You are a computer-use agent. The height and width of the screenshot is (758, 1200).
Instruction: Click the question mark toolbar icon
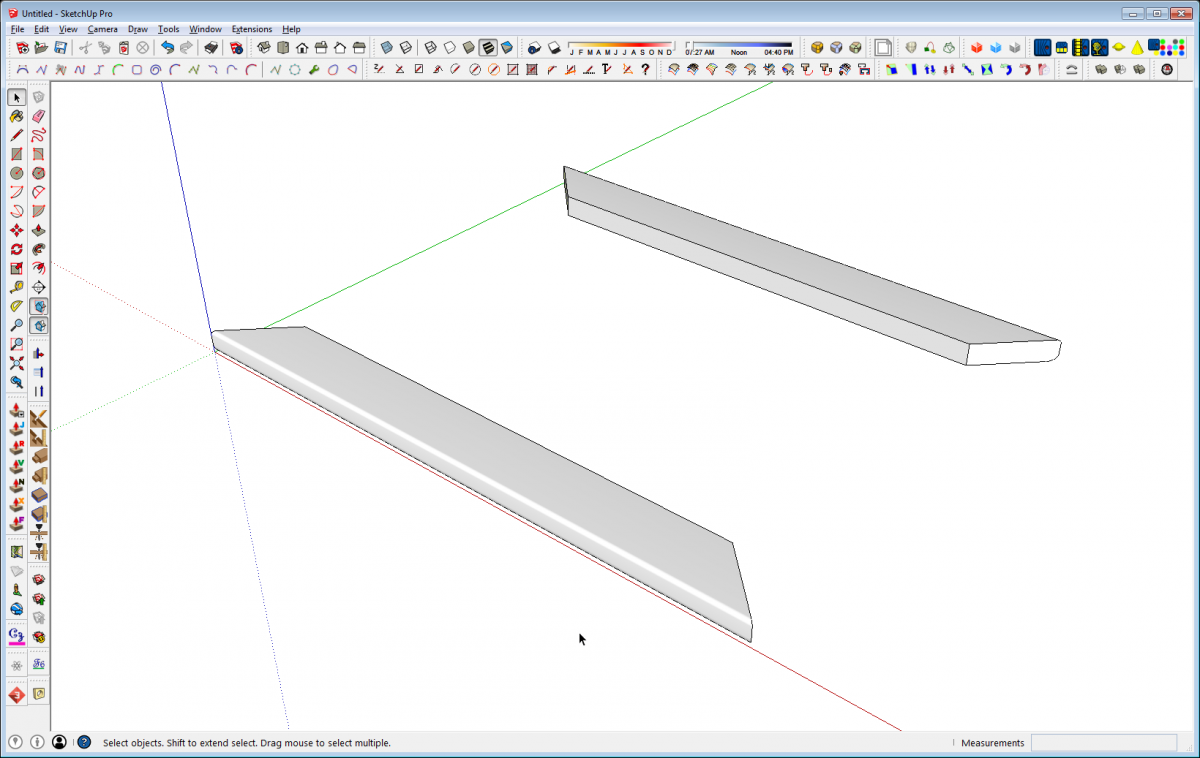click(645, 69)
